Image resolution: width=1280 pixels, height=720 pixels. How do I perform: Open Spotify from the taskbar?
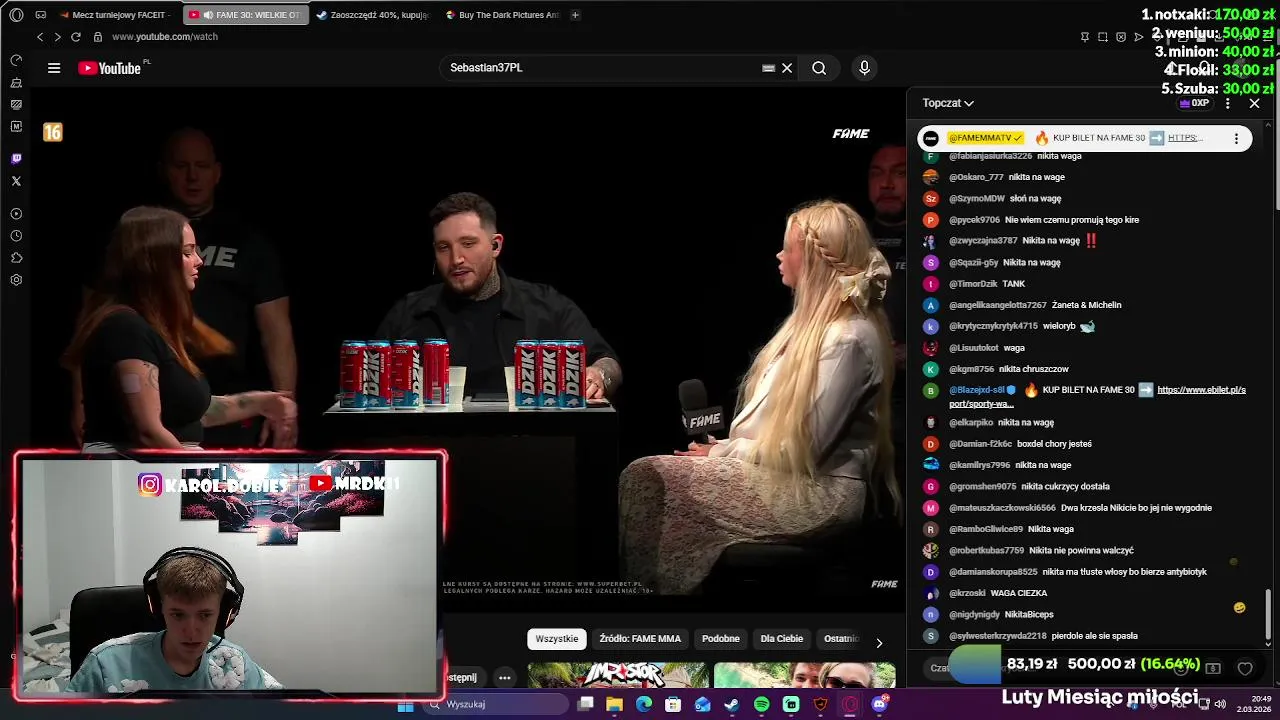click(762, 704)
